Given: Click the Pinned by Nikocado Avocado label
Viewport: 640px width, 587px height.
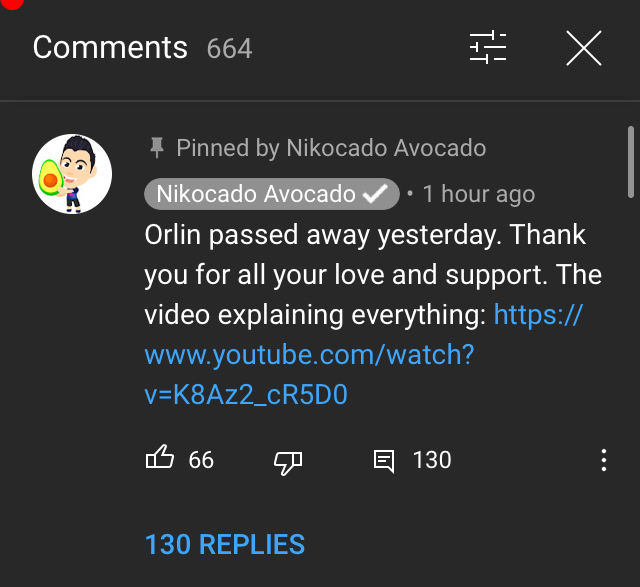Looking at the screenshot, I should tap(331, 148).
